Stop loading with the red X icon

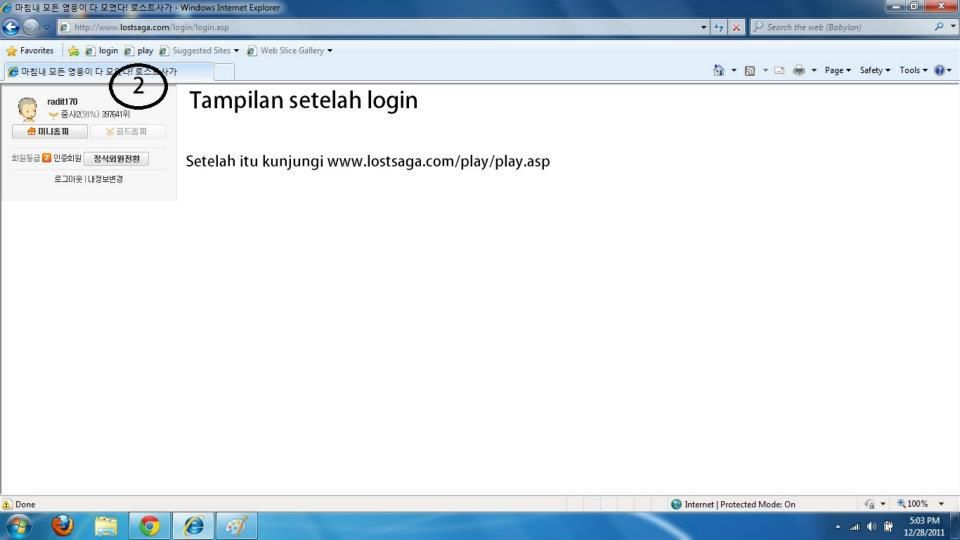click(736, 27)
